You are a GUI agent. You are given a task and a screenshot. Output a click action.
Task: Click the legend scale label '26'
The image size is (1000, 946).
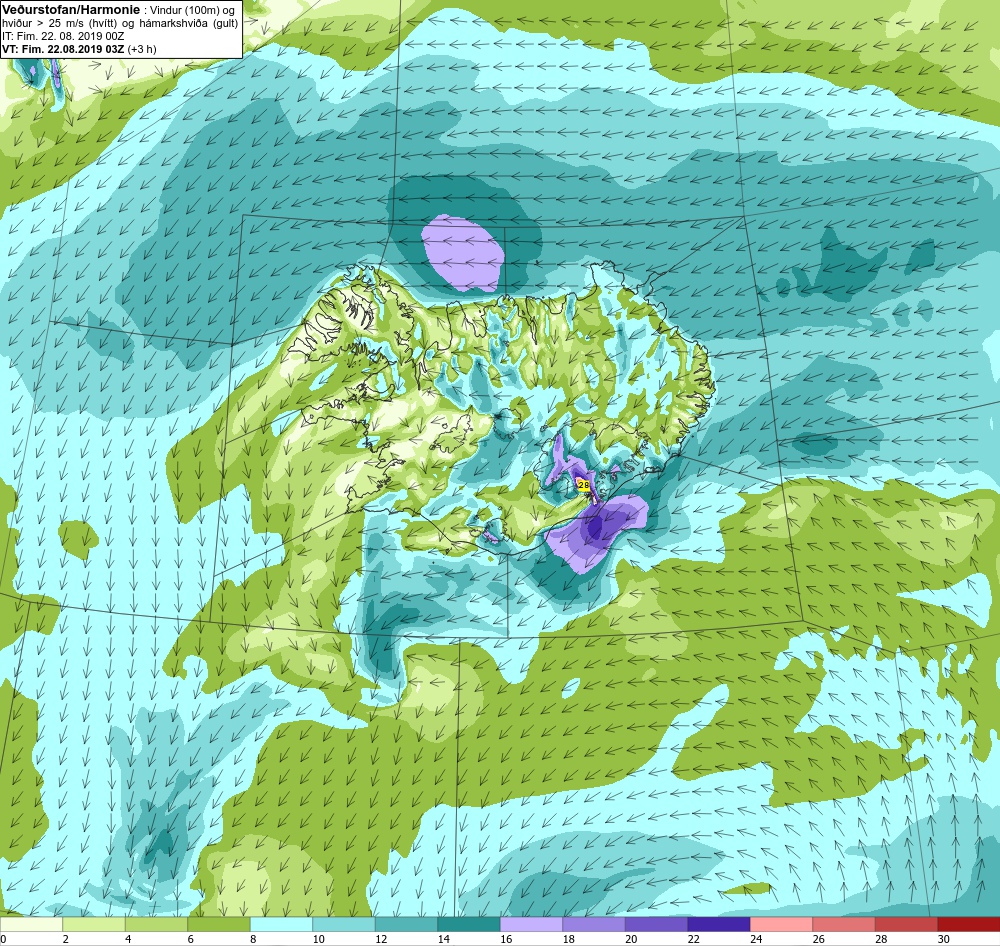click(x=819, y=938)
